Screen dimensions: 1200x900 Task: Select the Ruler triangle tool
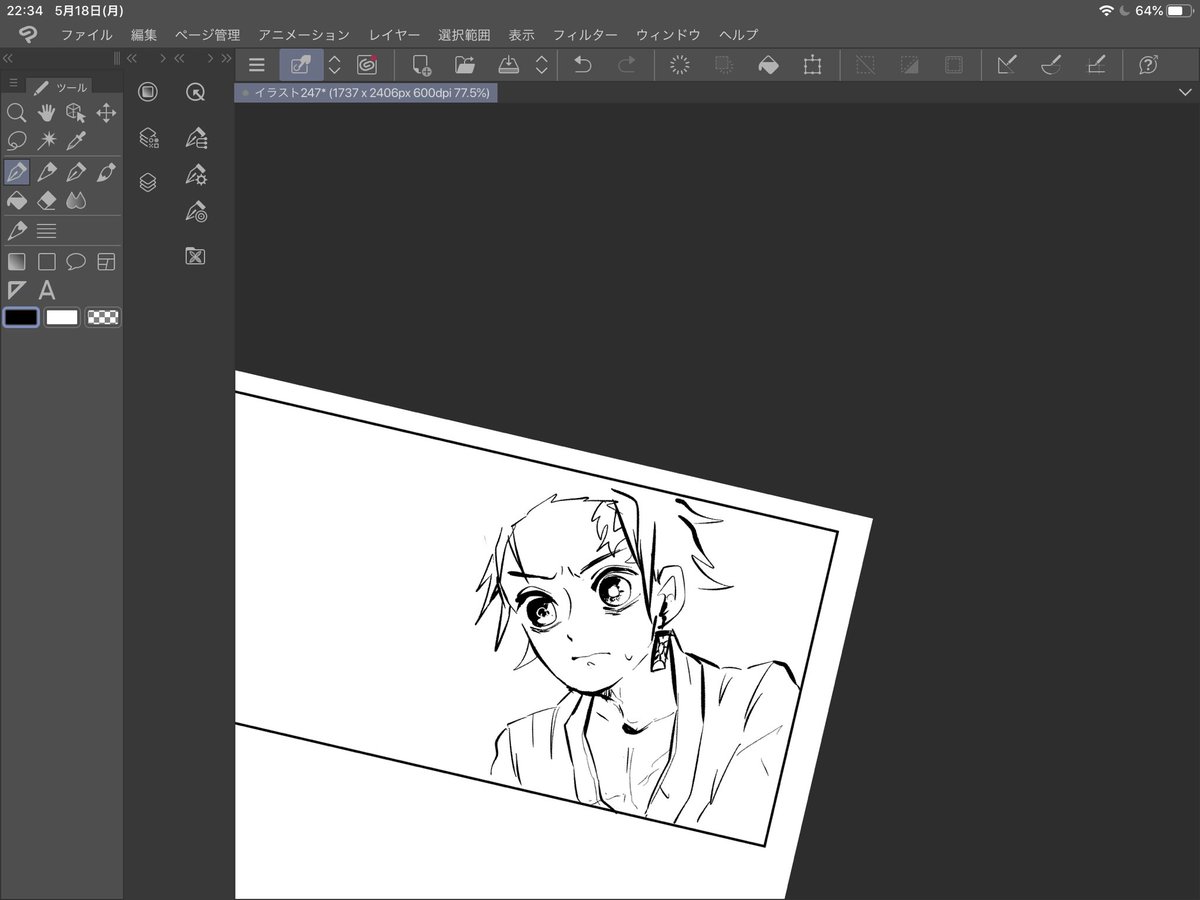coord(16,291)
